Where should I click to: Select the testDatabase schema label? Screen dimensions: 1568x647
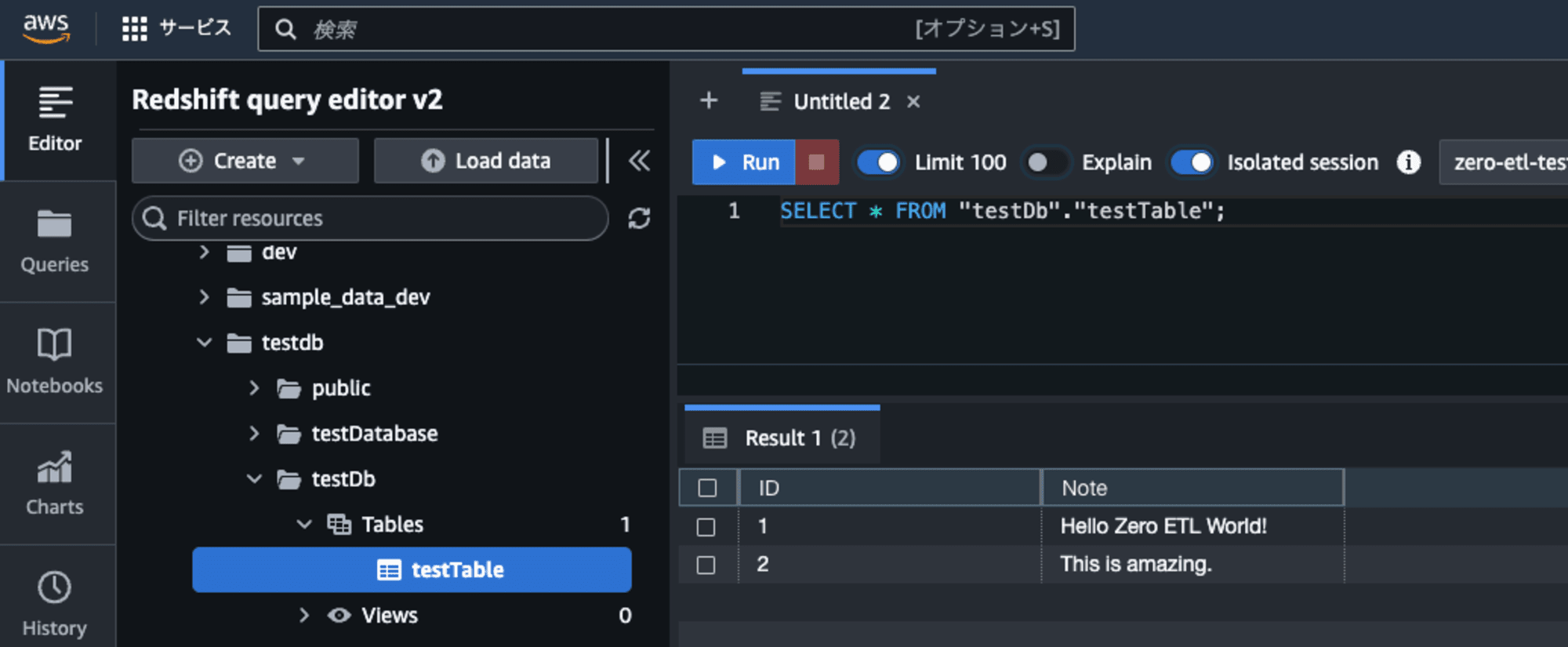click(375, 434)
